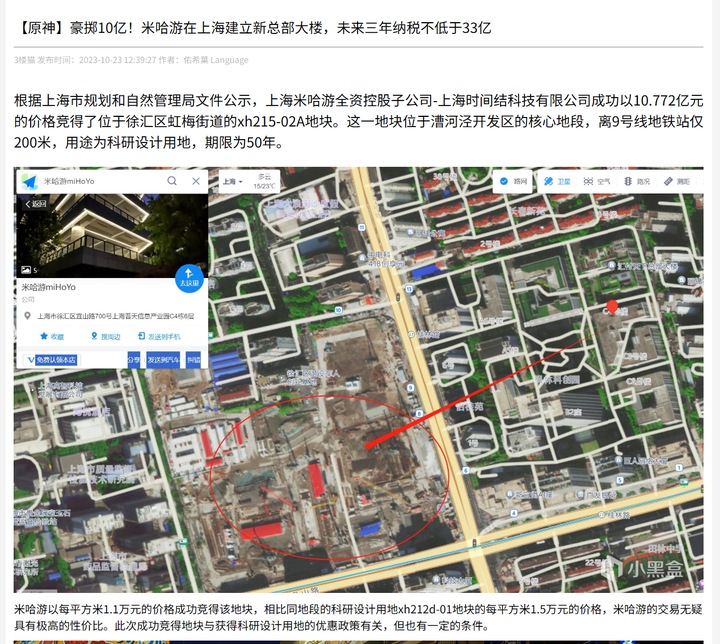The height and width of the screenshot is (644, 720).
Task: Click the red location marker on the map
Action: pos(612,307)
